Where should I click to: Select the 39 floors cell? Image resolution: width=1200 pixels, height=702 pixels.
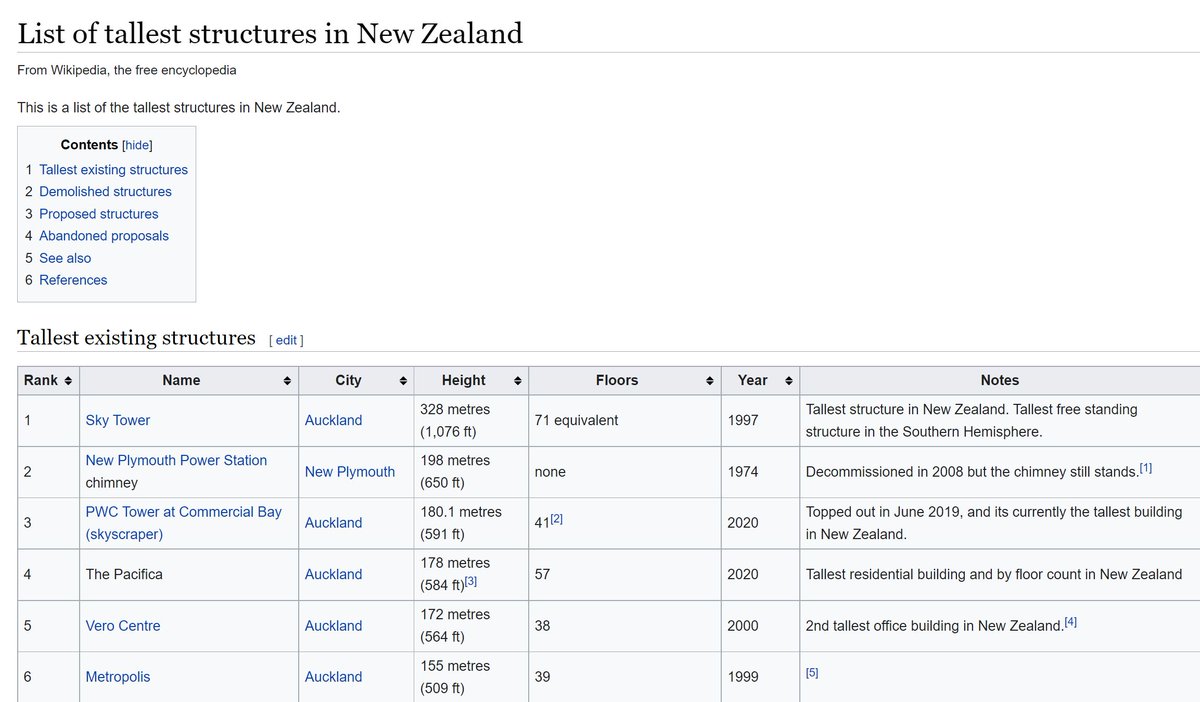coord(625,677)
